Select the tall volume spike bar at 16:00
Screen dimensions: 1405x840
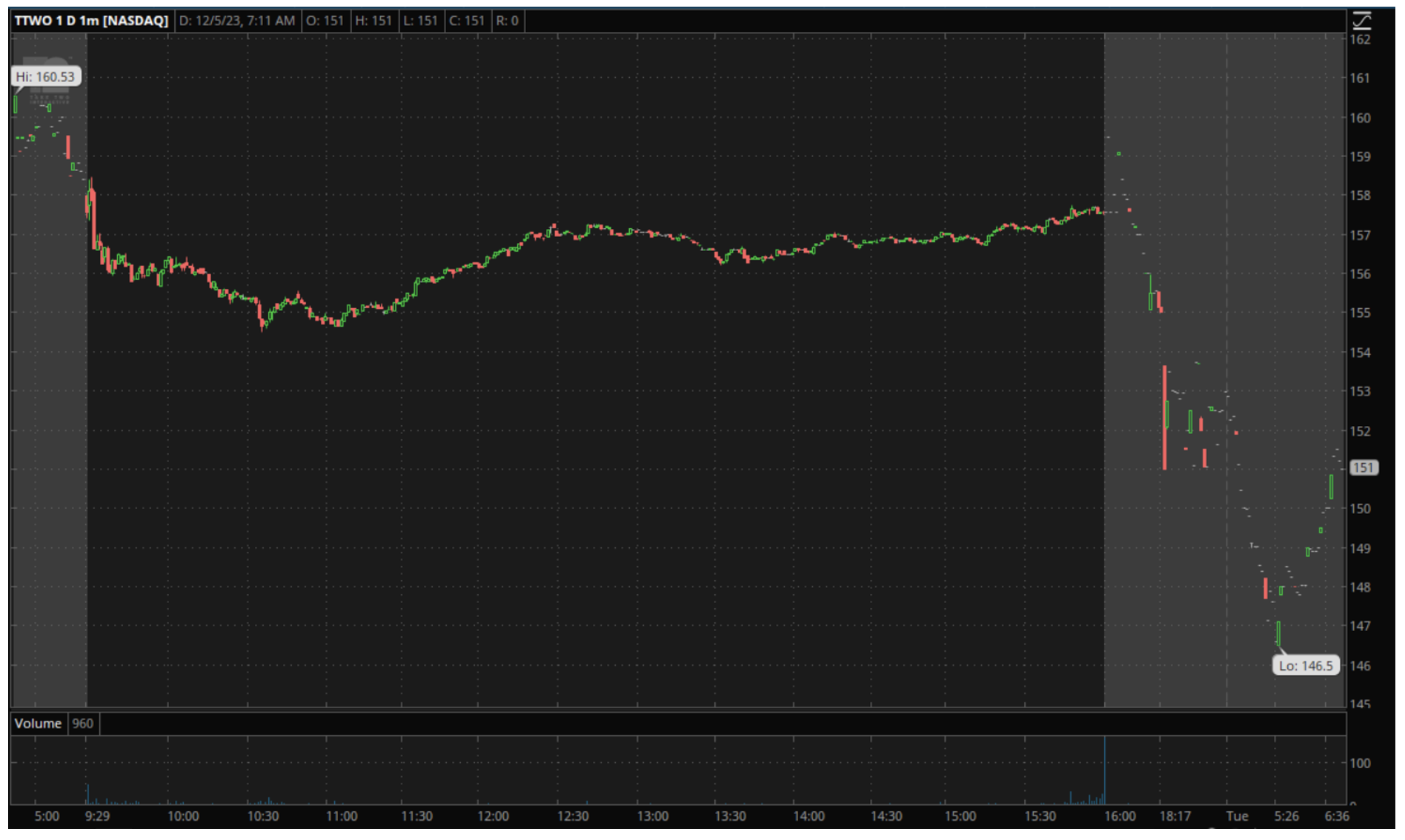(1104, 770)
